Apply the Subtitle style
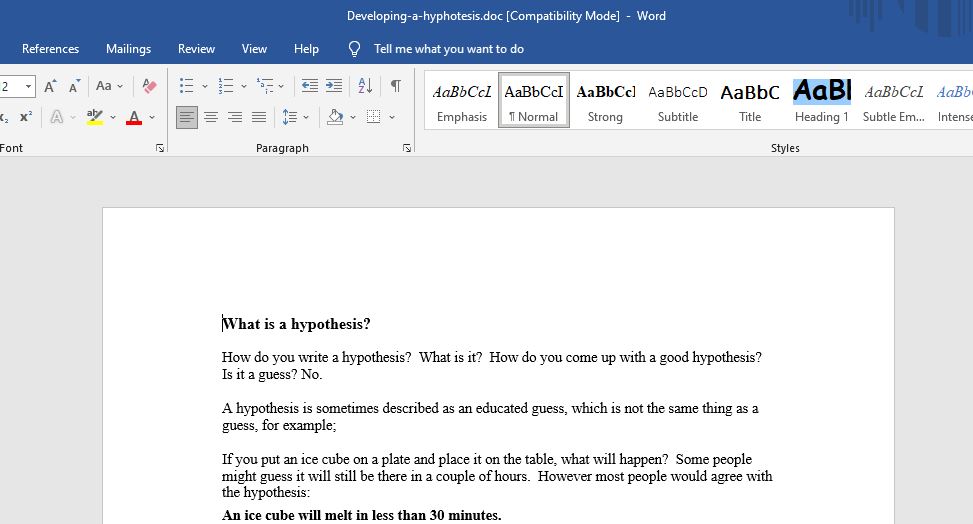 point(678,101)
